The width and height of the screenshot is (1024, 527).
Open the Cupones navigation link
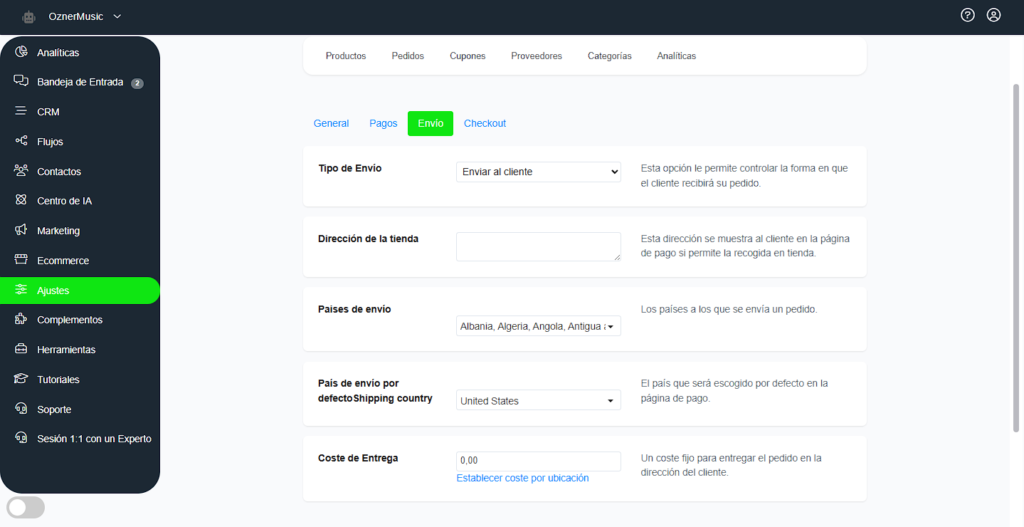(467, 56)
